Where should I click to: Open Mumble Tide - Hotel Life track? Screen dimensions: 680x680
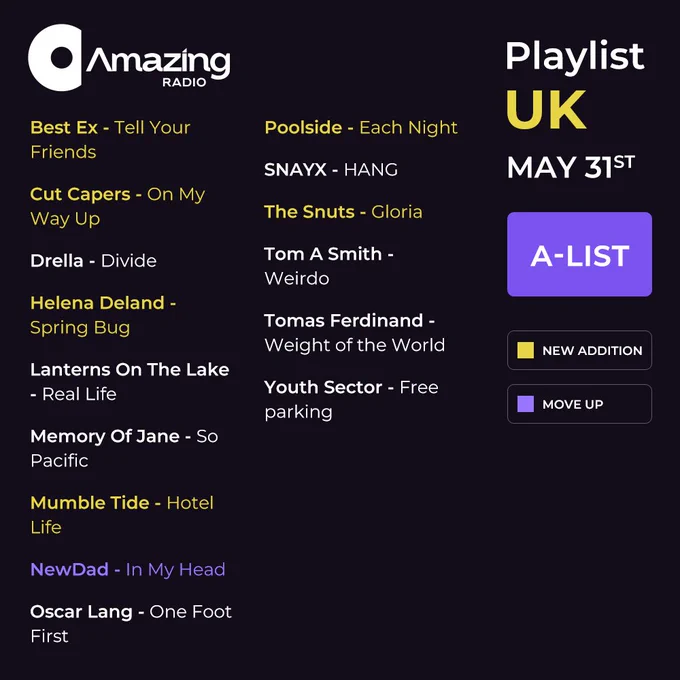point(122,515)
